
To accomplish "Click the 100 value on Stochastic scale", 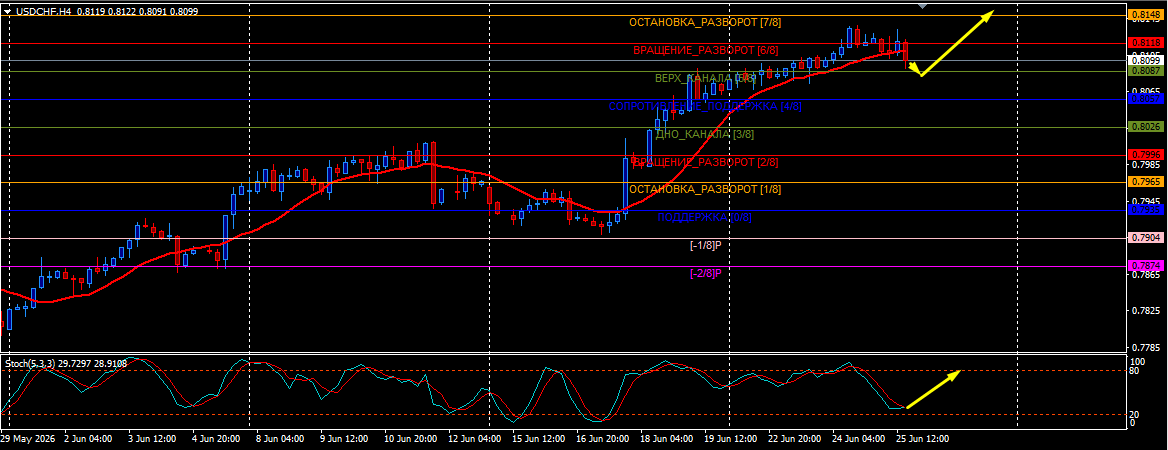I will (1137, 361).
